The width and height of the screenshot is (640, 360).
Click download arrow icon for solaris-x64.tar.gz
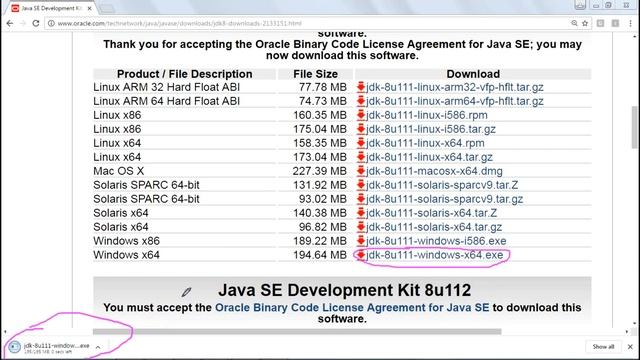point(360,227)
